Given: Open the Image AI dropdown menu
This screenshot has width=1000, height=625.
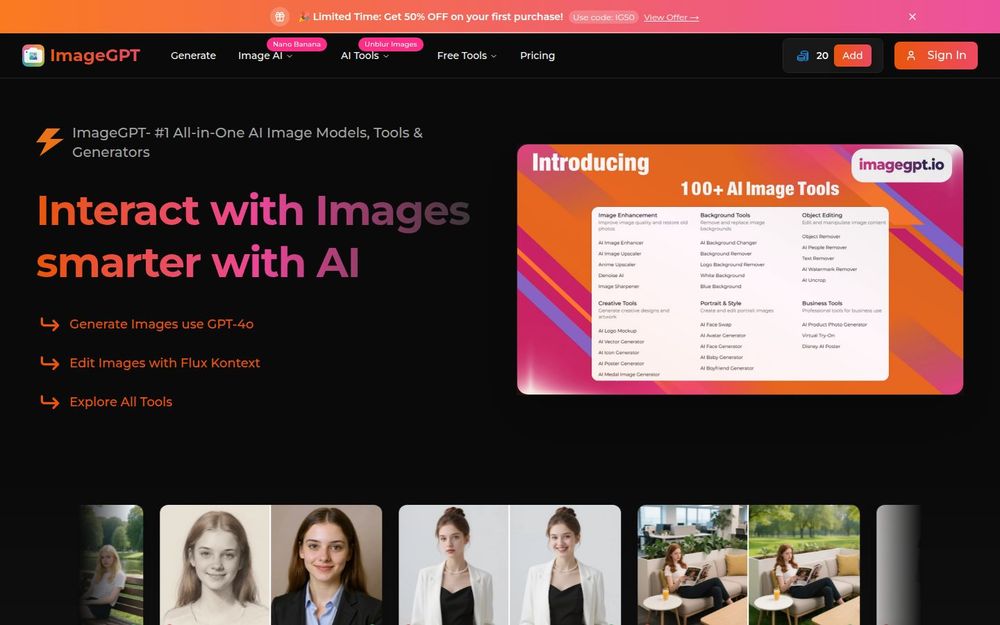Looking at the screenshot, I should [262, 56].
